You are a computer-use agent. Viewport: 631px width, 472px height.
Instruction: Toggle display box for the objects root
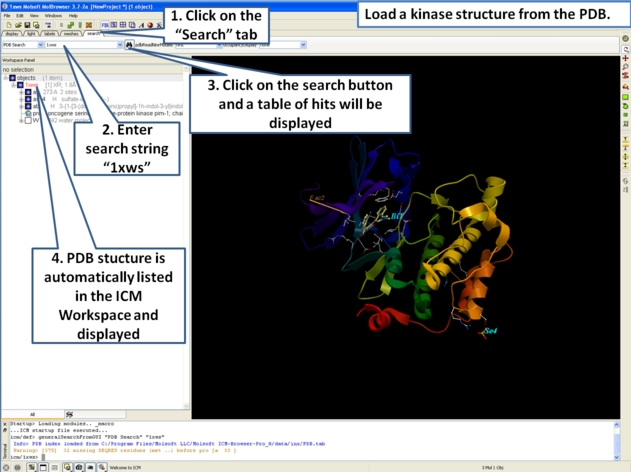[12, 77]
